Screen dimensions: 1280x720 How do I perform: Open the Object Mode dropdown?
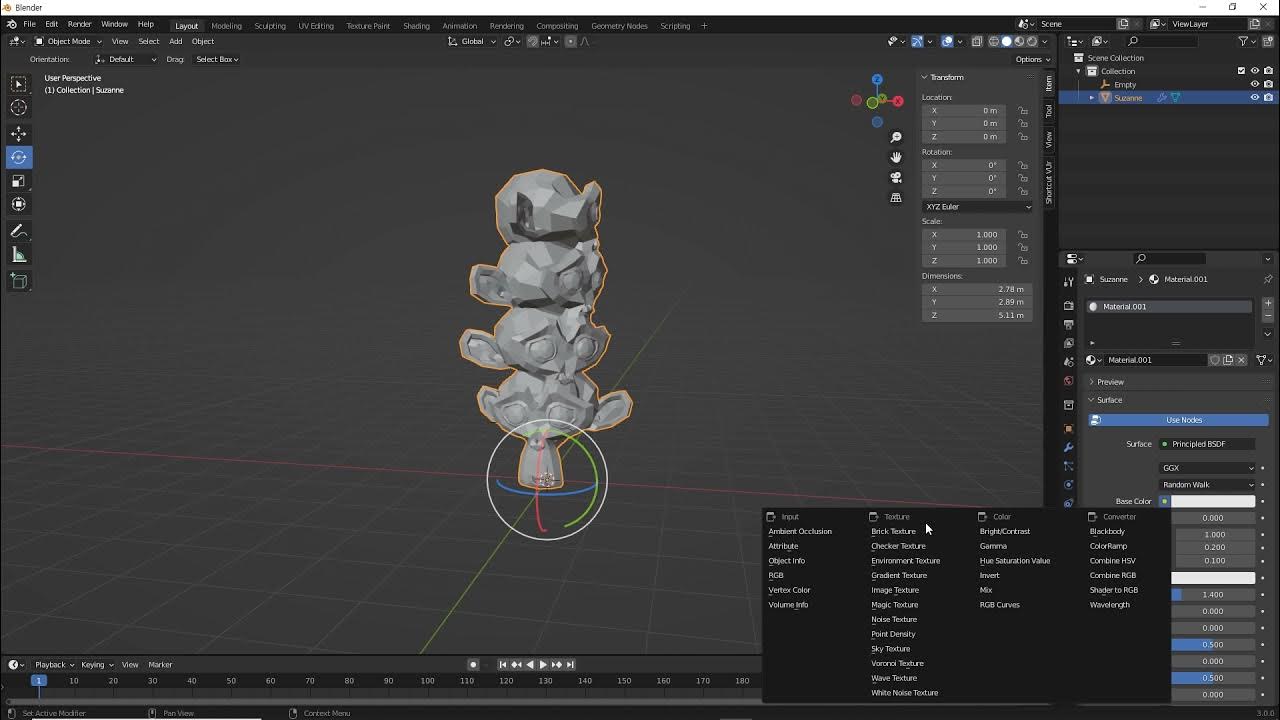pos(66,41)
